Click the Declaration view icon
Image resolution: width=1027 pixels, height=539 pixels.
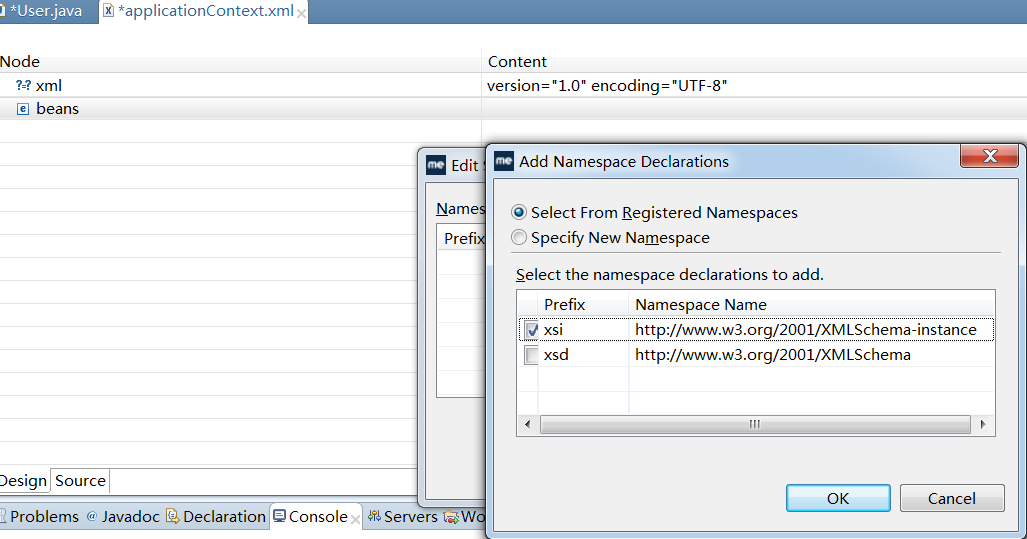coord(172,516)
